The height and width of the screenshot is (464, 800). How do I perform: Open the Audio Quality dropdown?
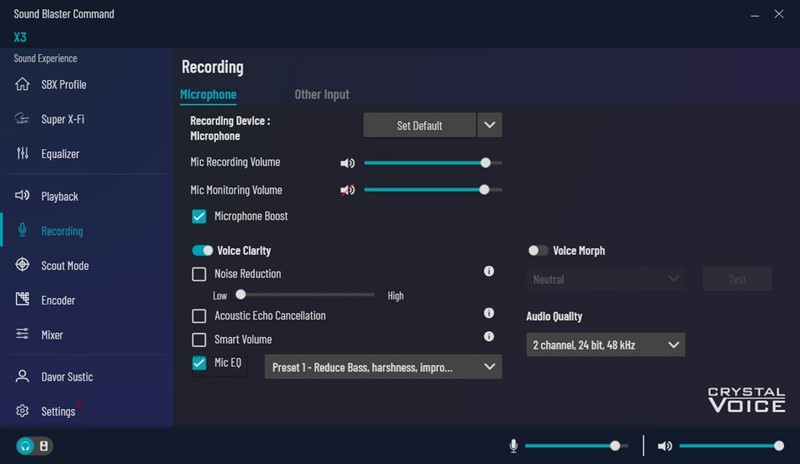click(x=605, y=345)
